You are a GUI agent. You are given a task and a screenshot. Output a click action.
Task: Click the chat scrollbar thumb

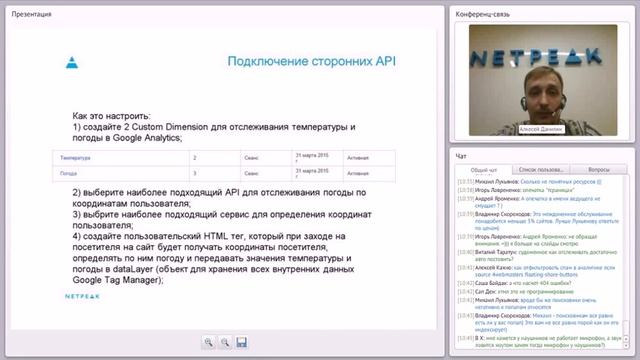coord(626,328)
